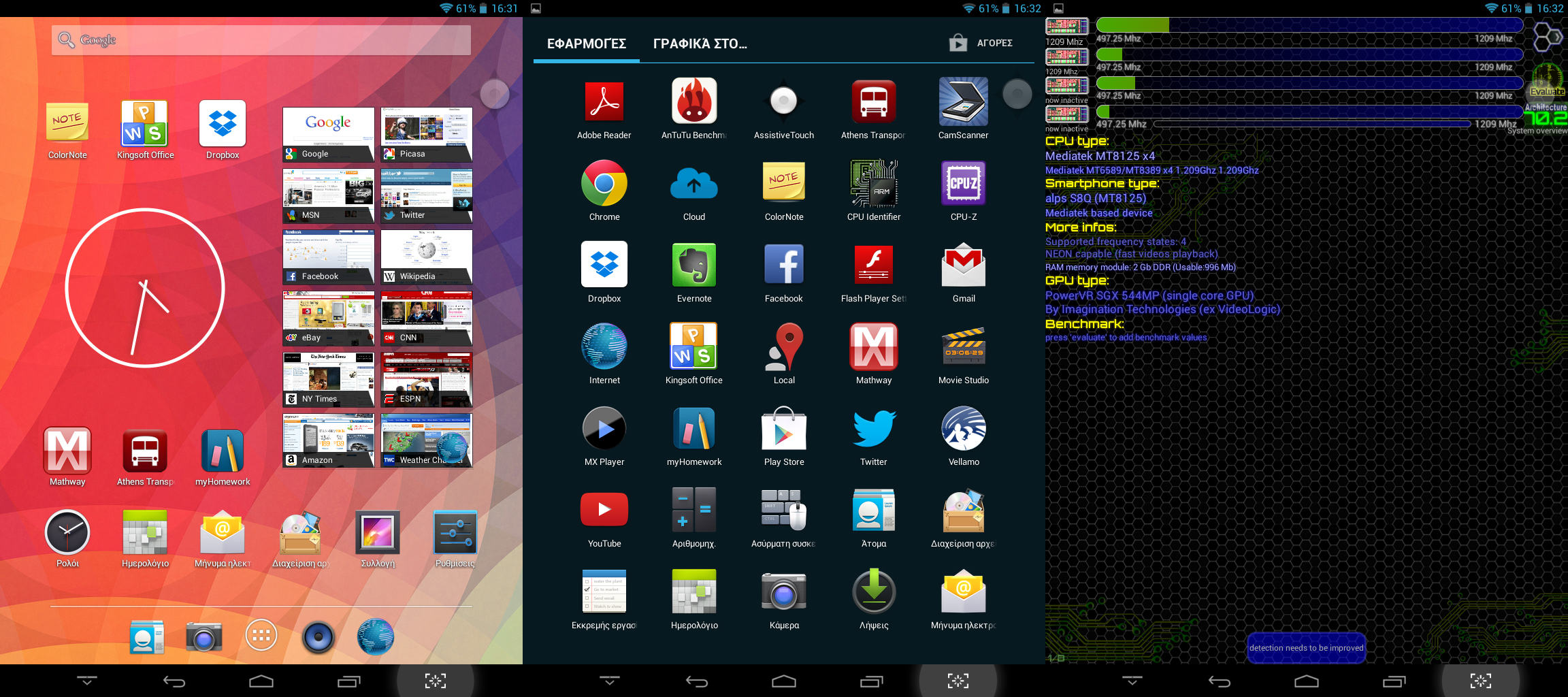Open eBay bookmark thumbnail

click(329, 318)
